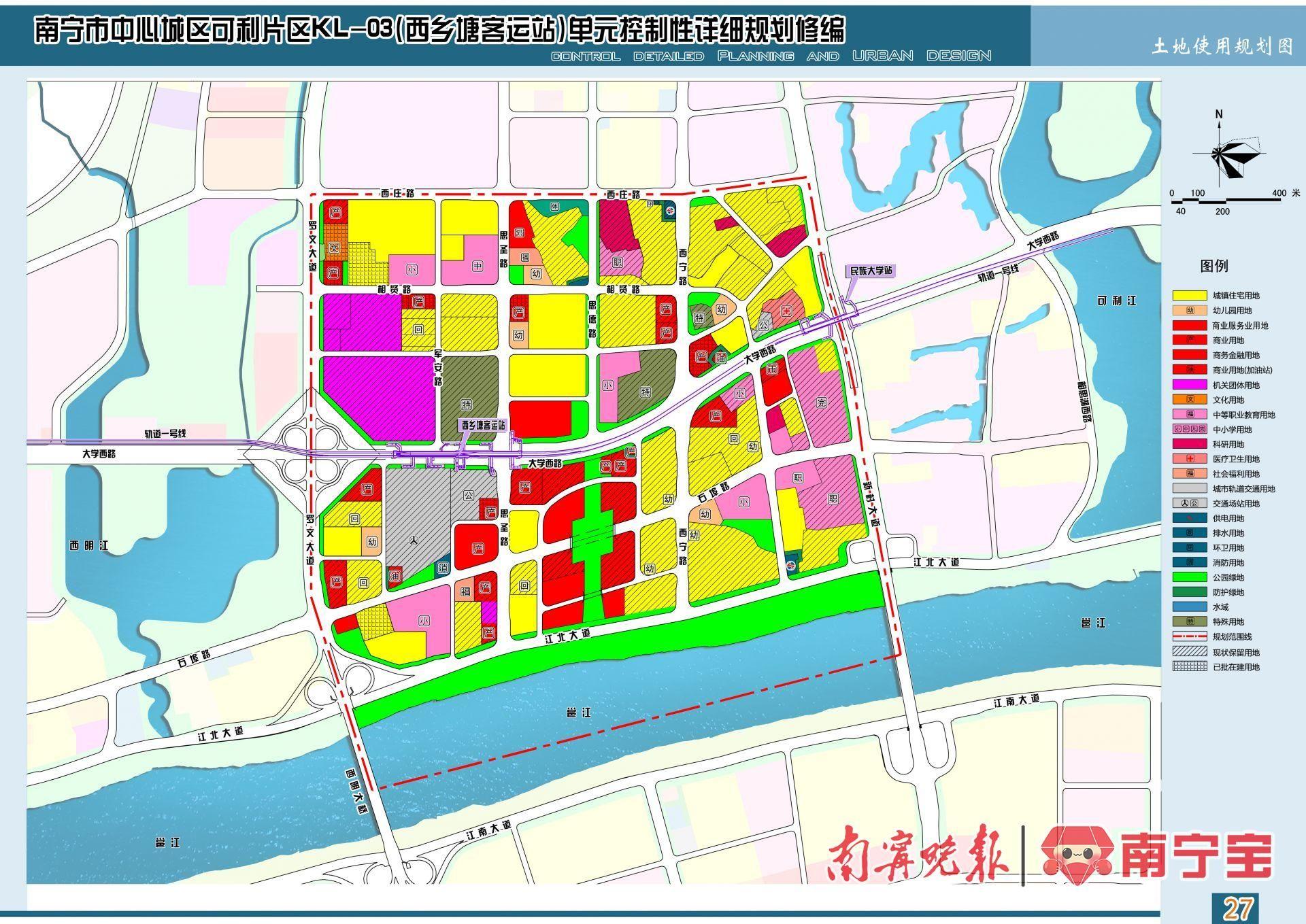Click the 已批在建用地 legend label
This screenshot has height=924, width=1306.
pos(1236,667)
